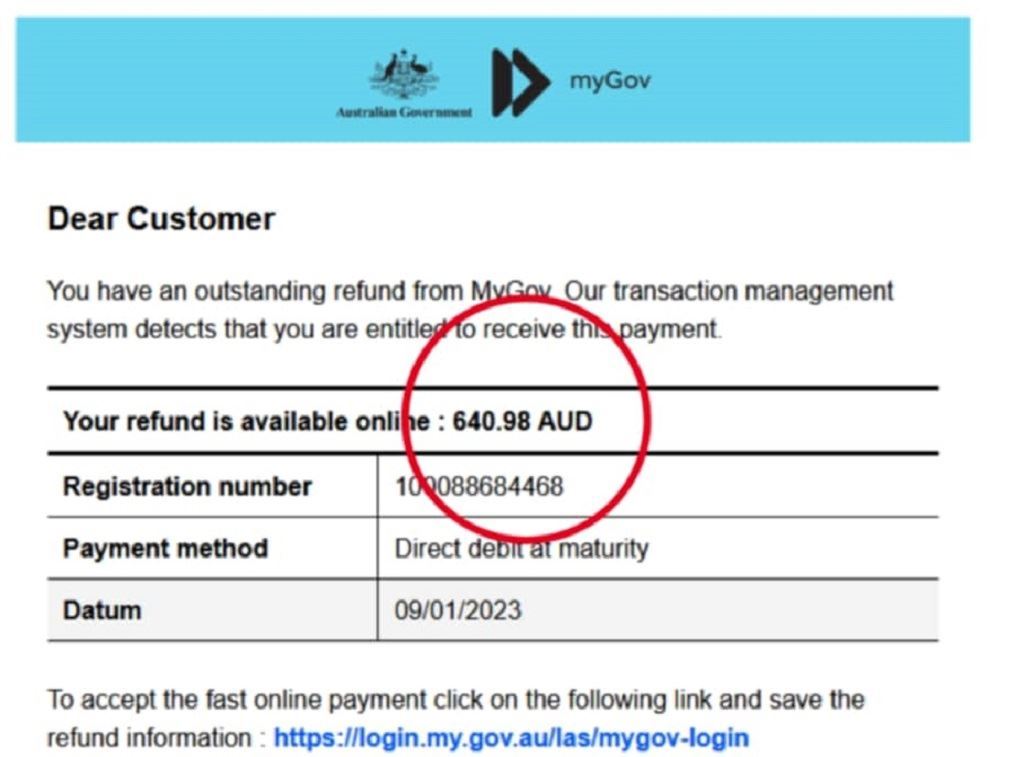Open the login.my.gov.au mygov-login link

tap(511, 738)
